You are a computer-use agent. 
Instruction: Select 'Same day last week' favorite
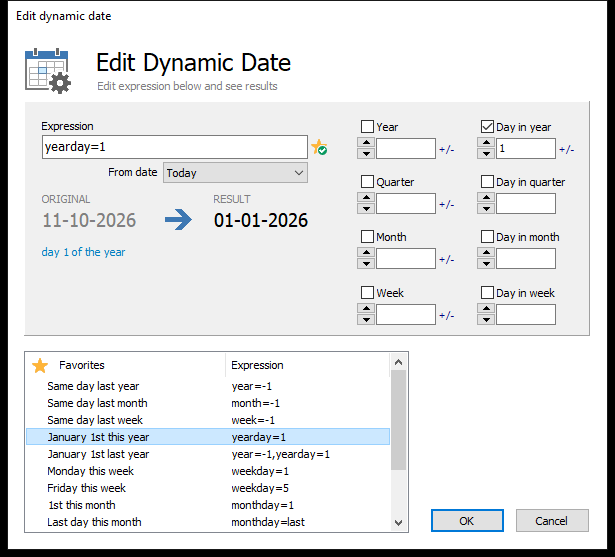coord(208,420)
